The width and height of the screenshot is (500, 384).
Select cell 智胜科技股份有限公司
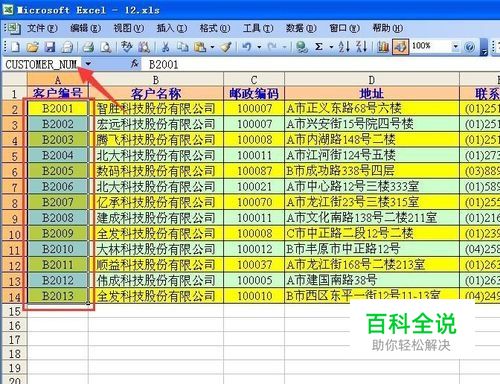point(156,108)
